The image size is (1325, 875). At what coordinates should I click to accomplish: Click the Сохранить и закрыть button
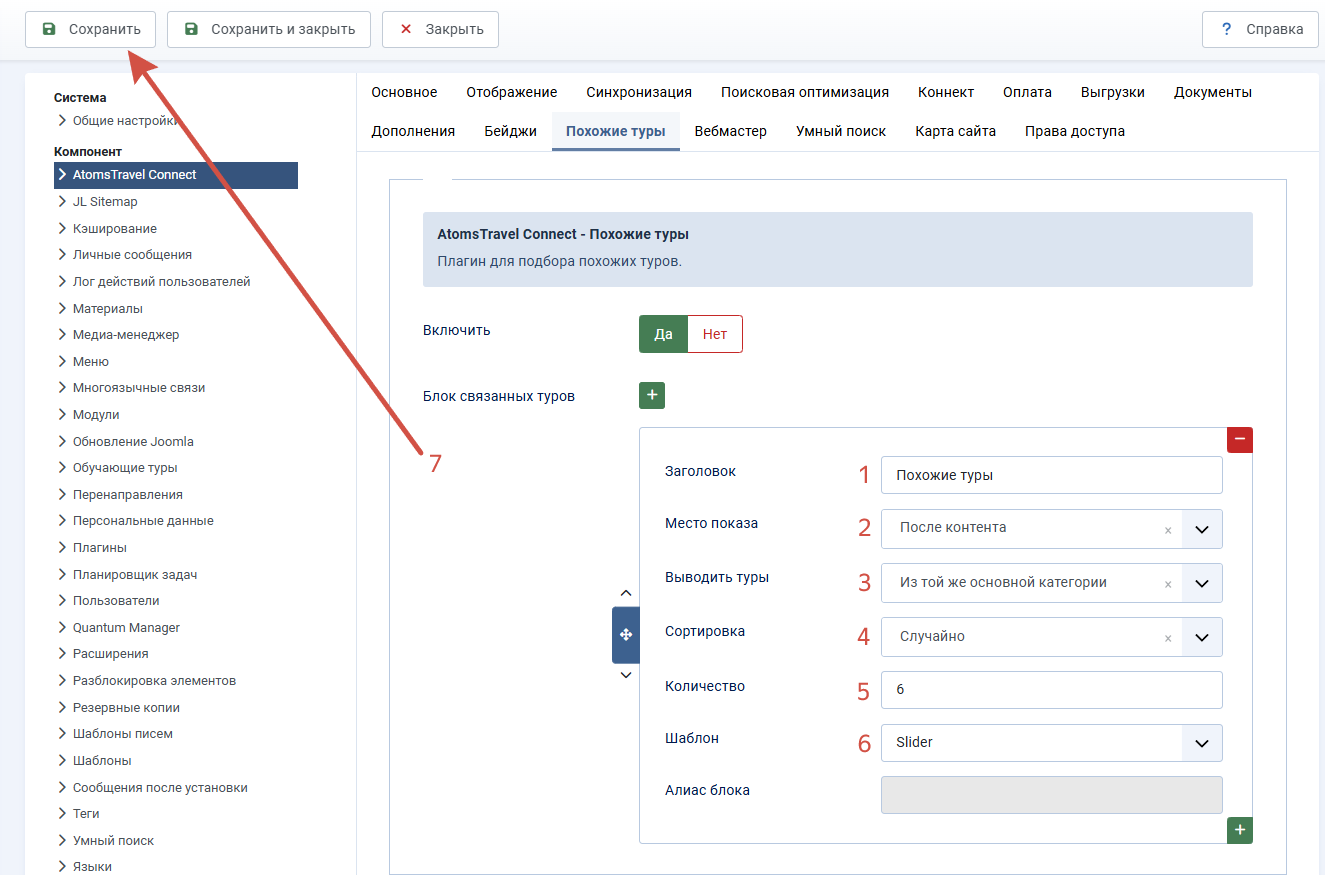pos(269,29)
